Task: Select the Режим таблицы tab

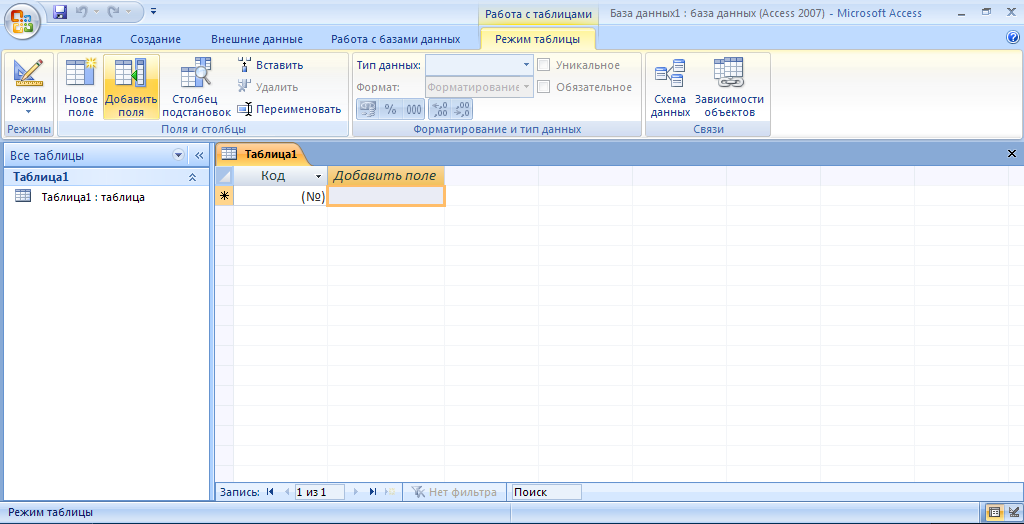Action: coord(537,39)
